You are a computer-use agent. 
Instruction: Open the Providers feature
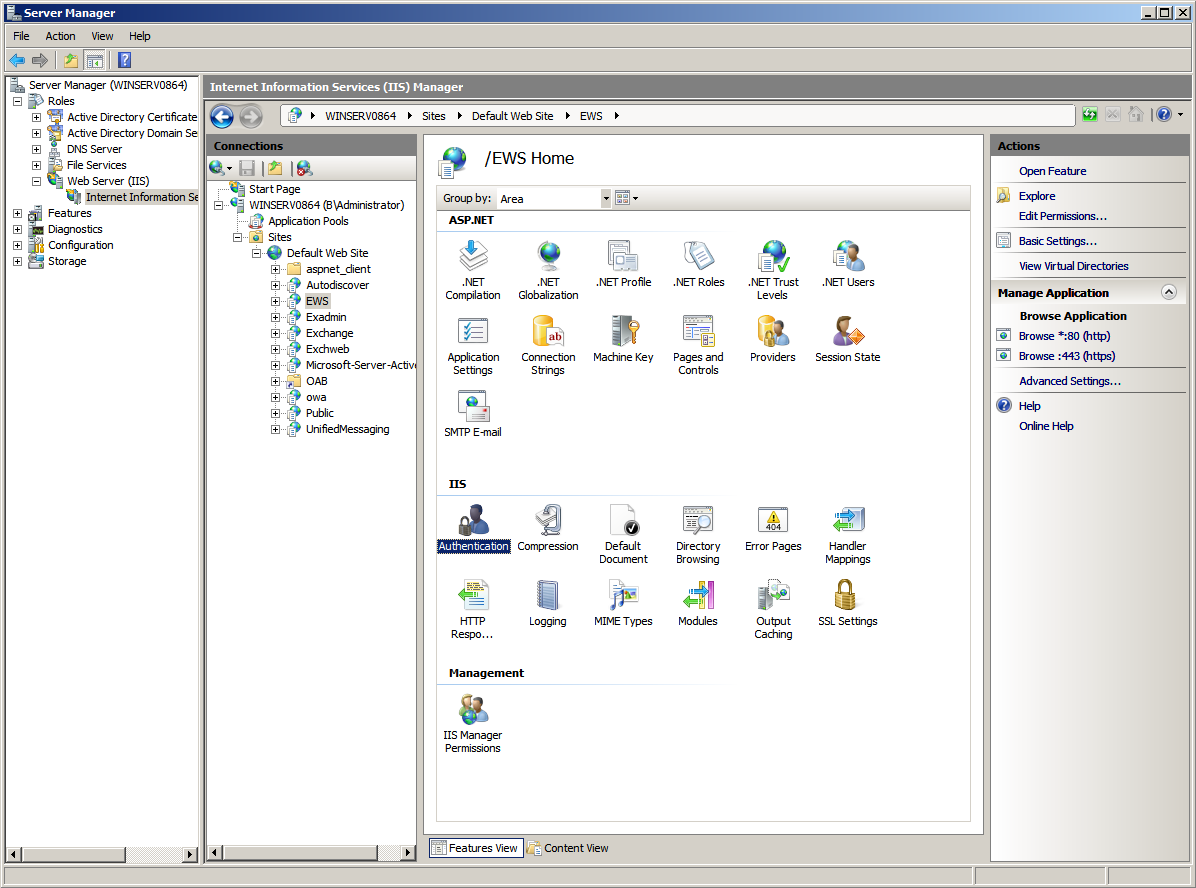773,339
